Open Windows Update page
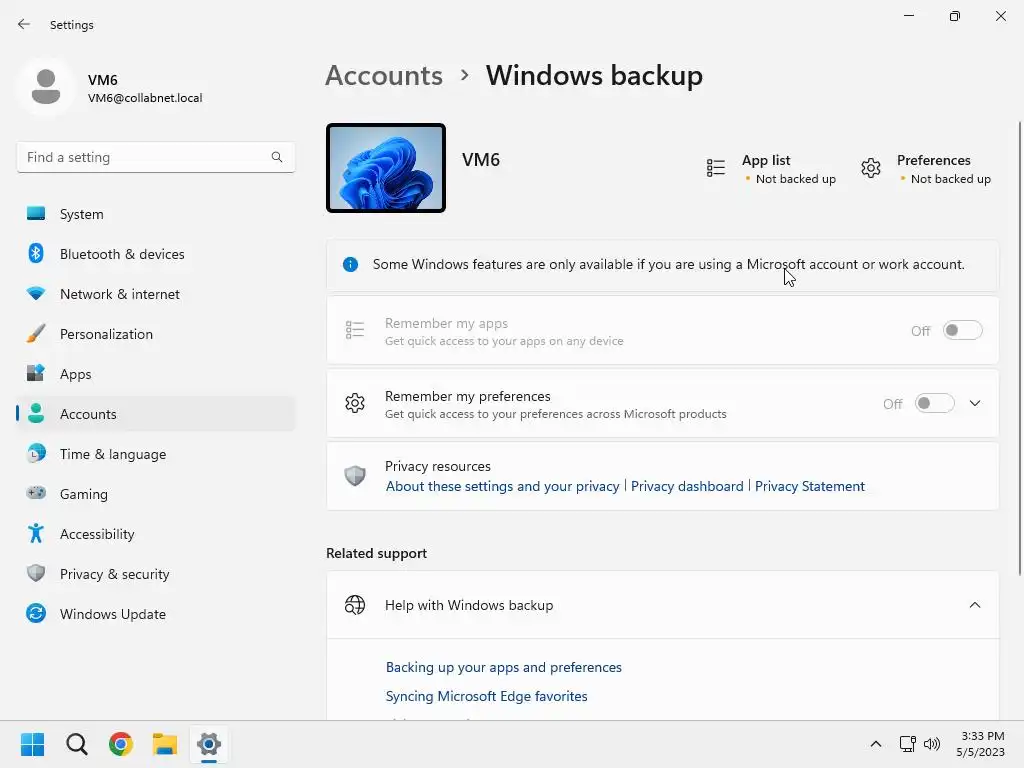 [156, 614]
